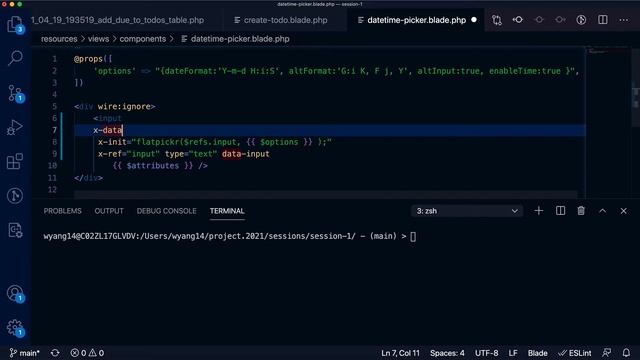
Task: Click the go to previous change icon
Action: coord(518,20)
